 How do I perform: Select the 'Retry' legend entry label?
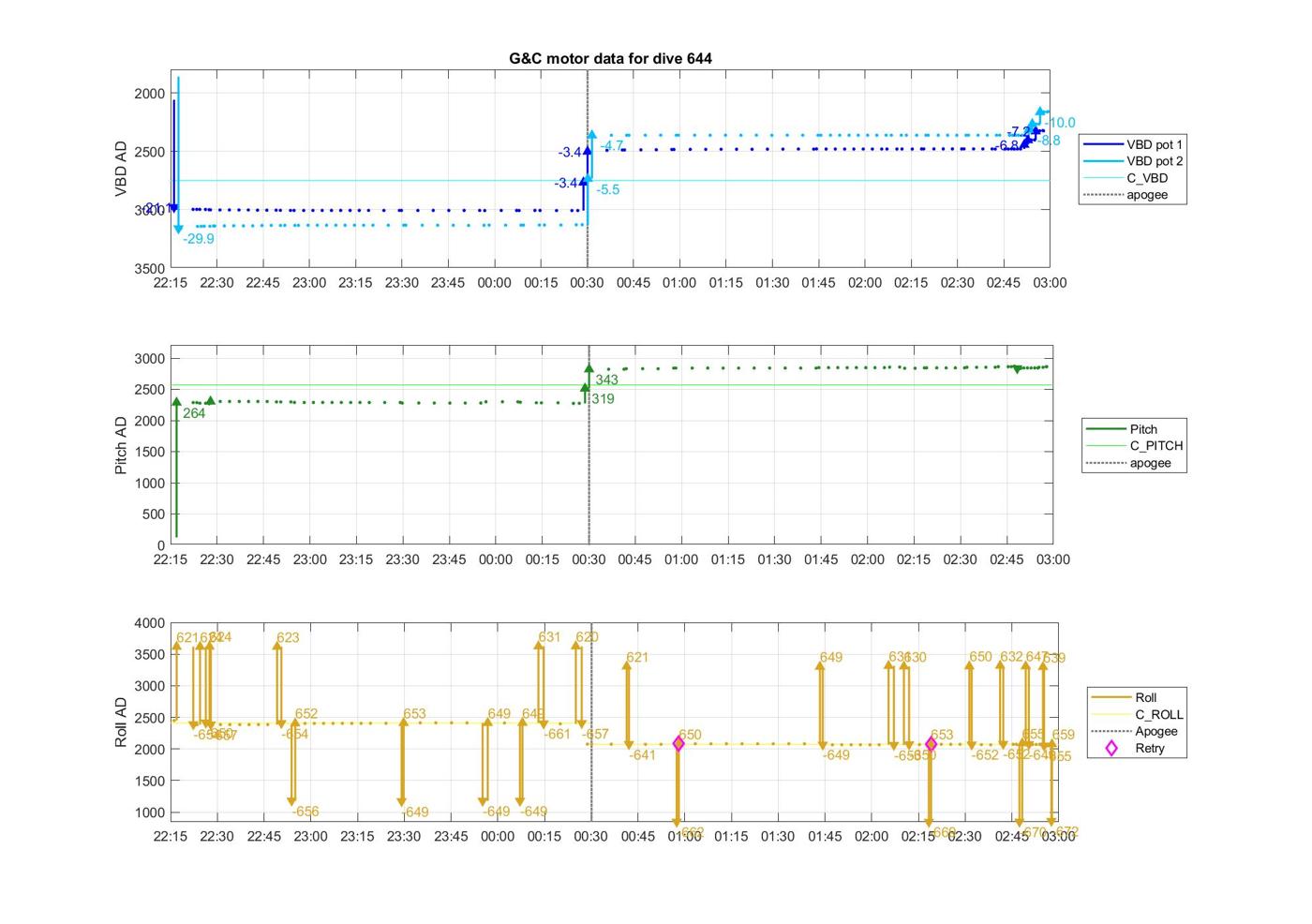pos(1150,748)
